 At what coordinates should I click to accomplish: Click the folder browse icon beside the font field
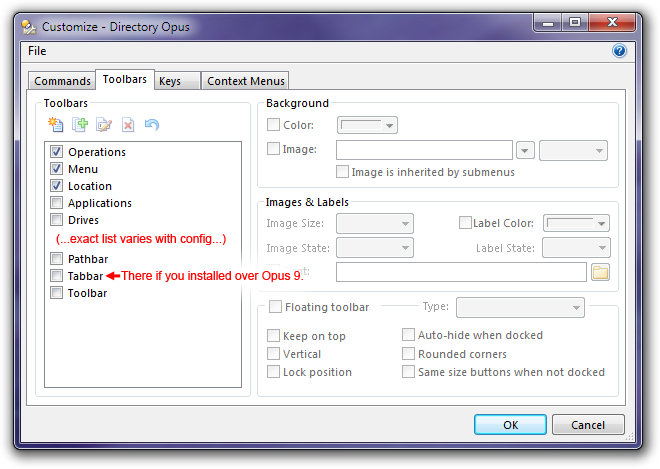[600, 272]
